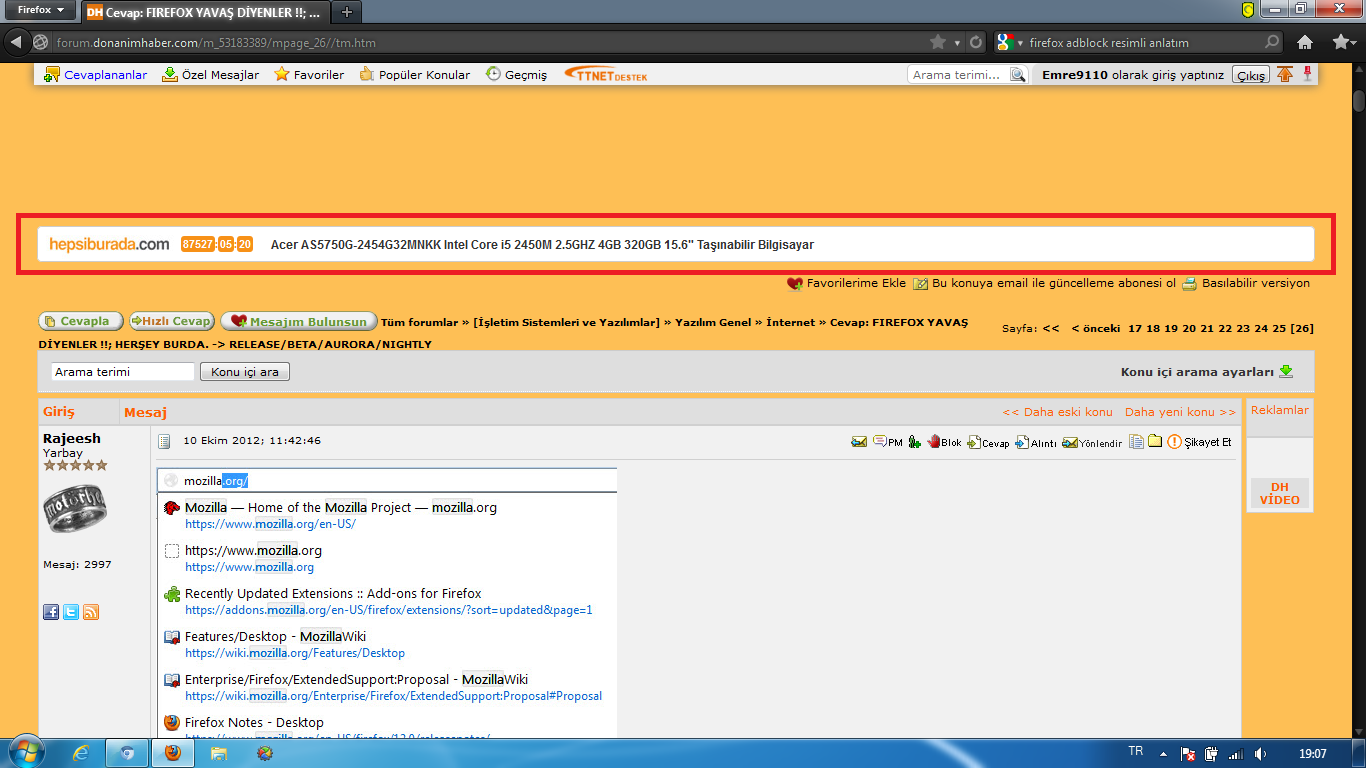The image size is (1366, 768).
Task: Click the green add-friend icon in post toolbar
Action: (914, 442)
